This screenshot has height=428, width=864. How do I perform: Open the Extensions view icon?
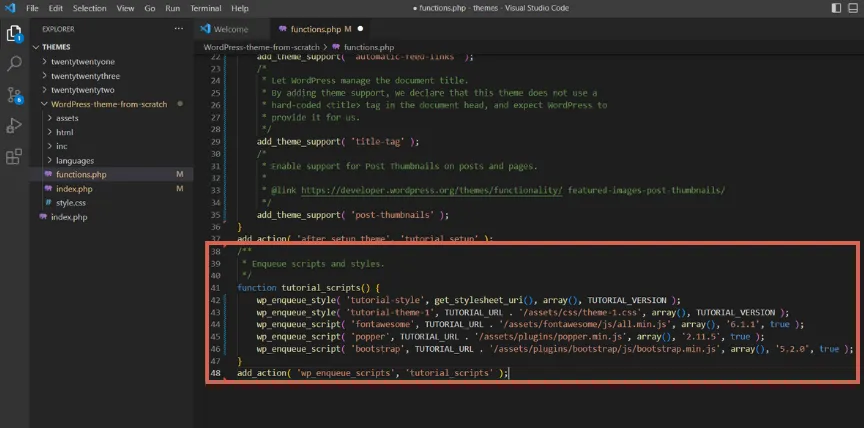pyautogui.click(x=14, y=156)
